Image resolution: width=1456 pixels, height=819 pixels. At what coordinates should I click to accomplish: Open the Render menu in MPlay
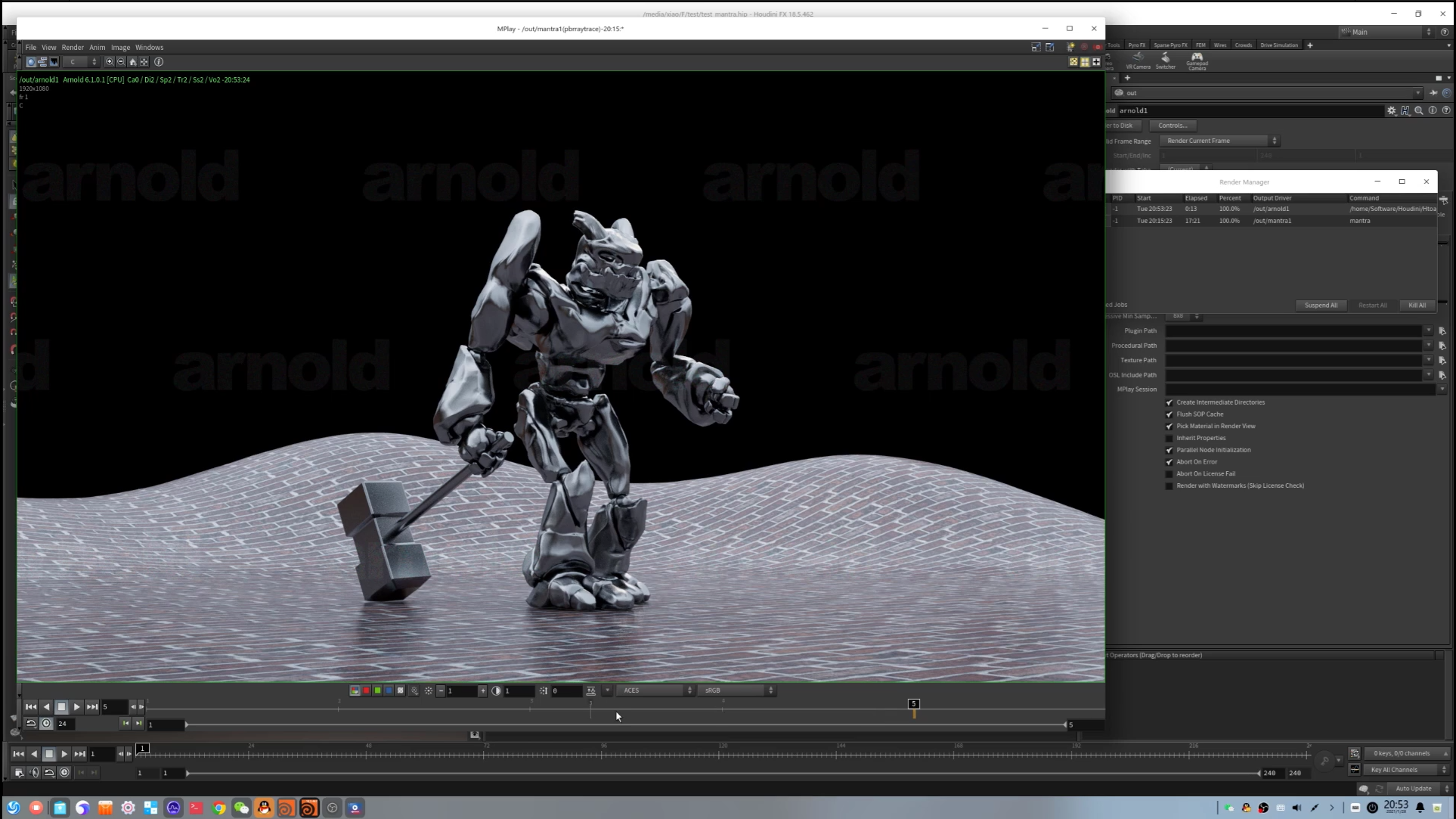click(73, 47)
